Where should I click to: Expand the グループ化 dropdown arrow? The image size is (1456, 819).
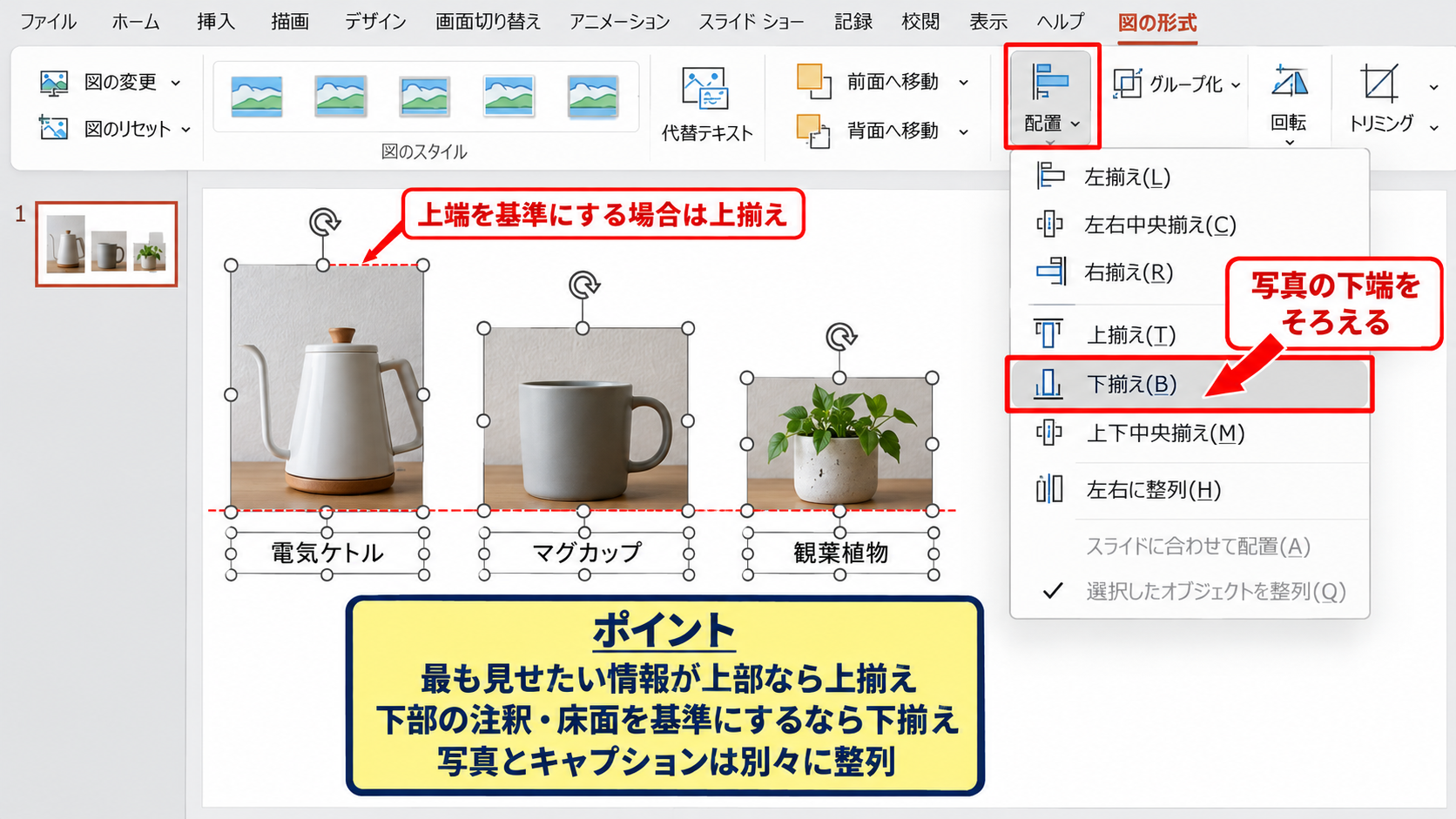pos(1236,85)
